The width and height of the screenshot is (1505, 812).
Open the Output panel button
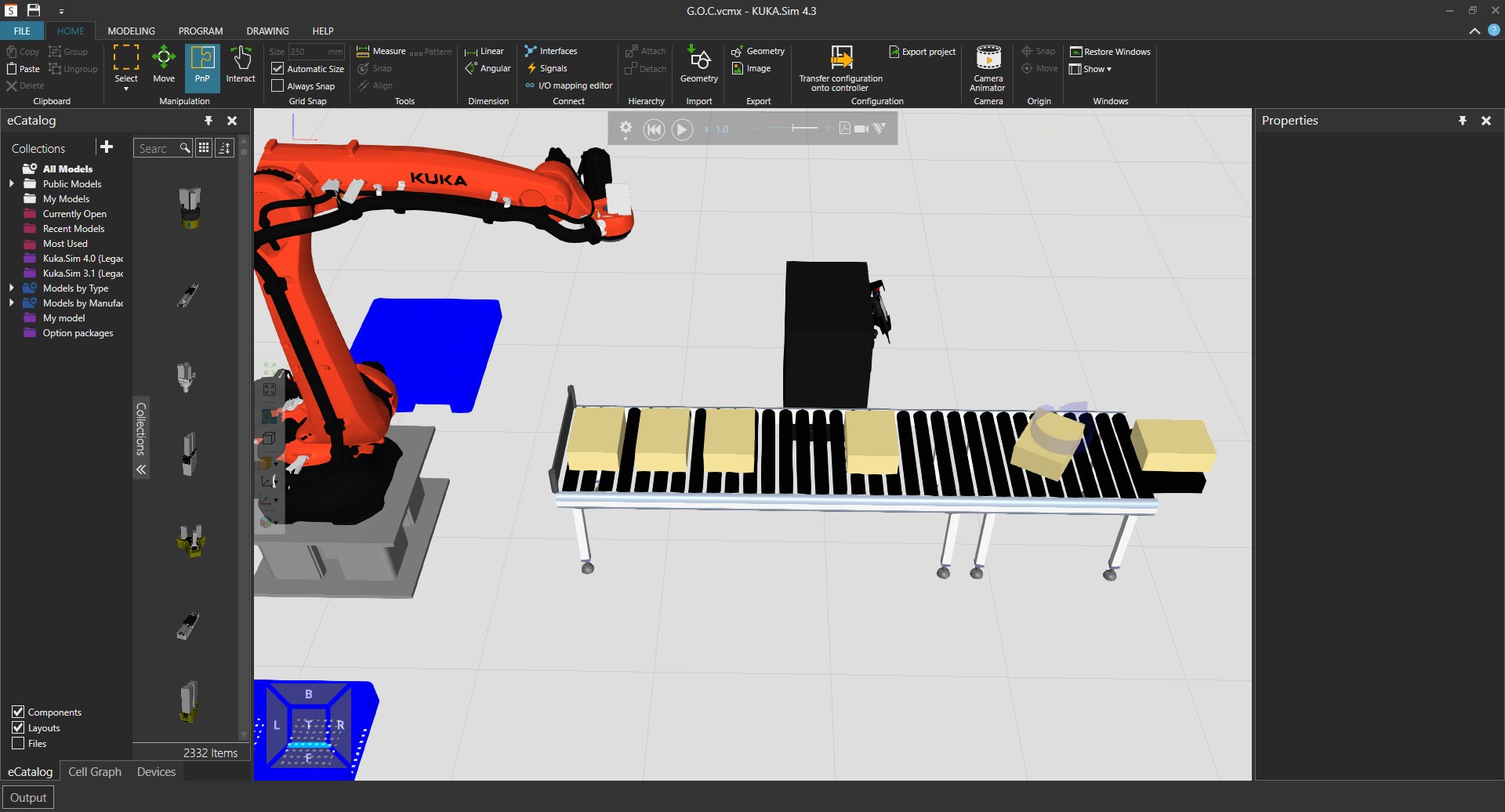[x=28, y=798]
